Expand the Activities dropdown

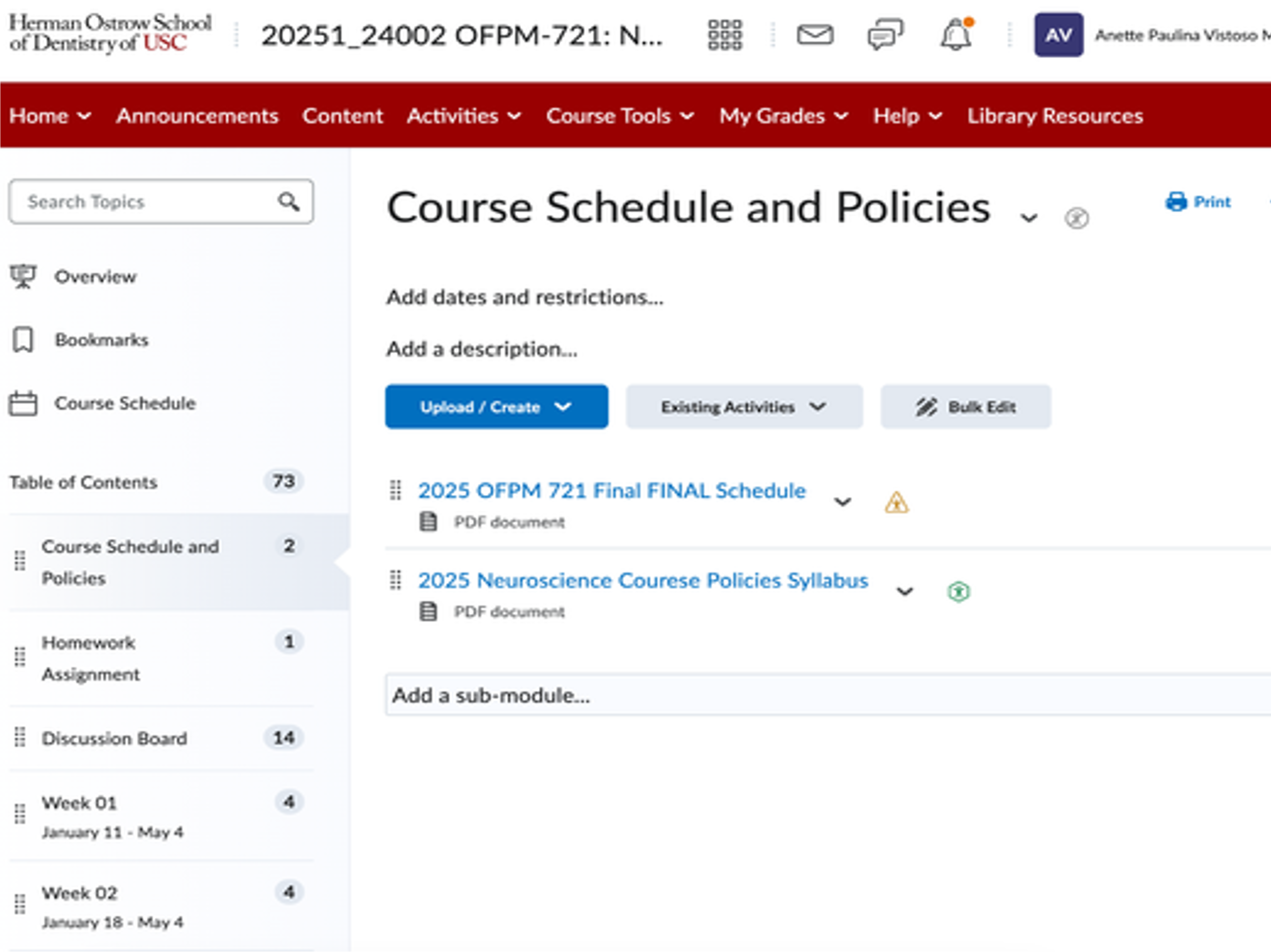(464, 116)
